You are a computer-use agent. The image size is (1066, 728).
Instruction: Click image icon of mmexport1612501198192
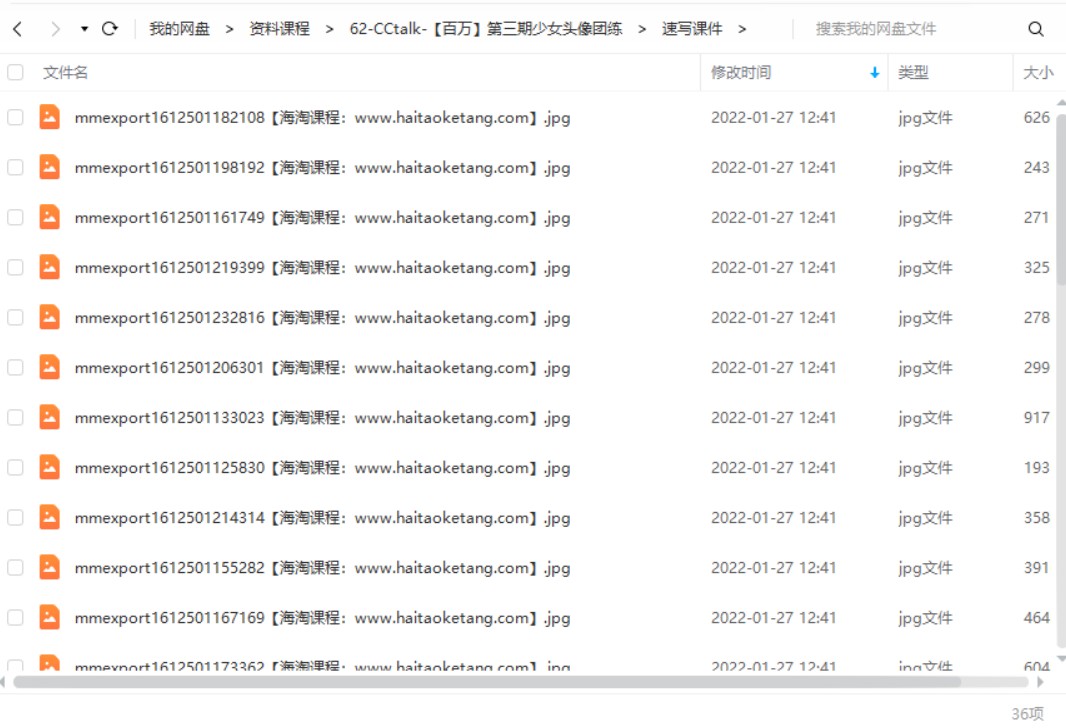[50, 167]
